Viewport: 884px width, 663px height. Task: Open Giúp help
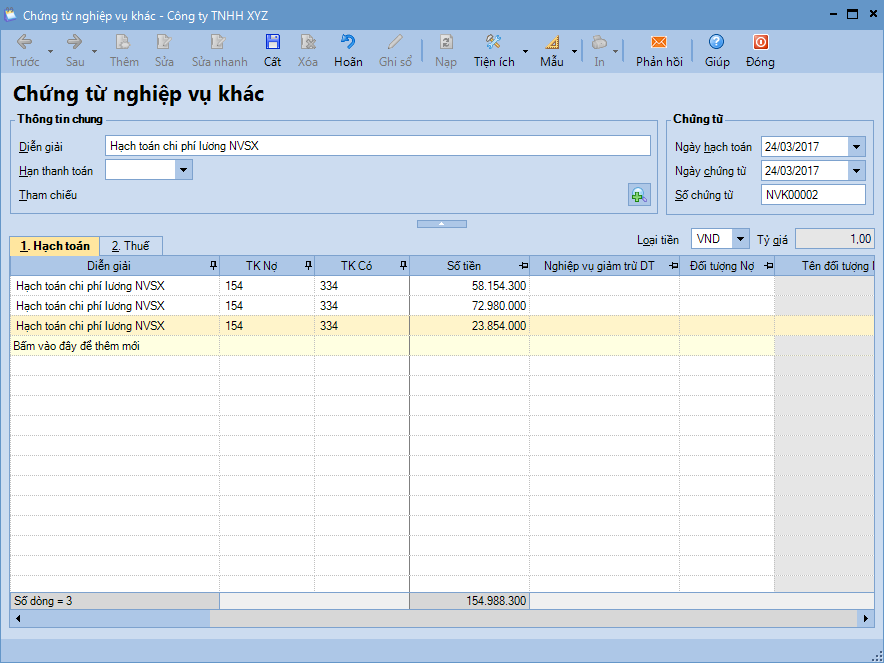click(716, 43)
